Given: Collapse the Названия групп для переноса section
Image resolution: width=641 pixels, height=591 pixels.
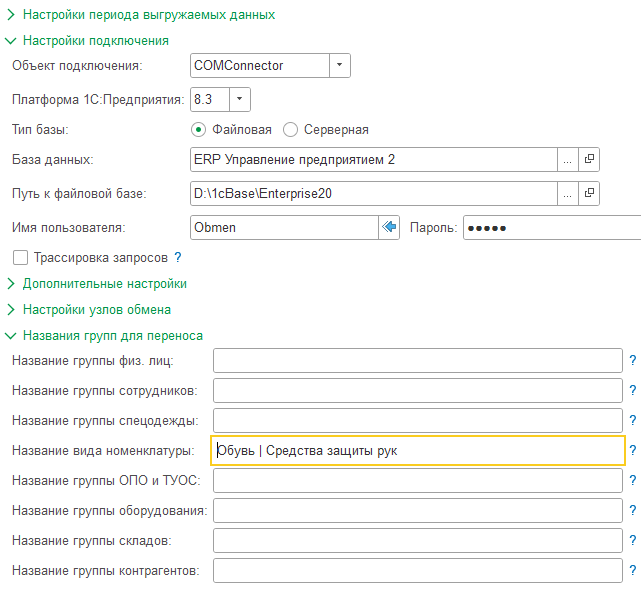Looking at the screenshot, I should click(11, 336).
